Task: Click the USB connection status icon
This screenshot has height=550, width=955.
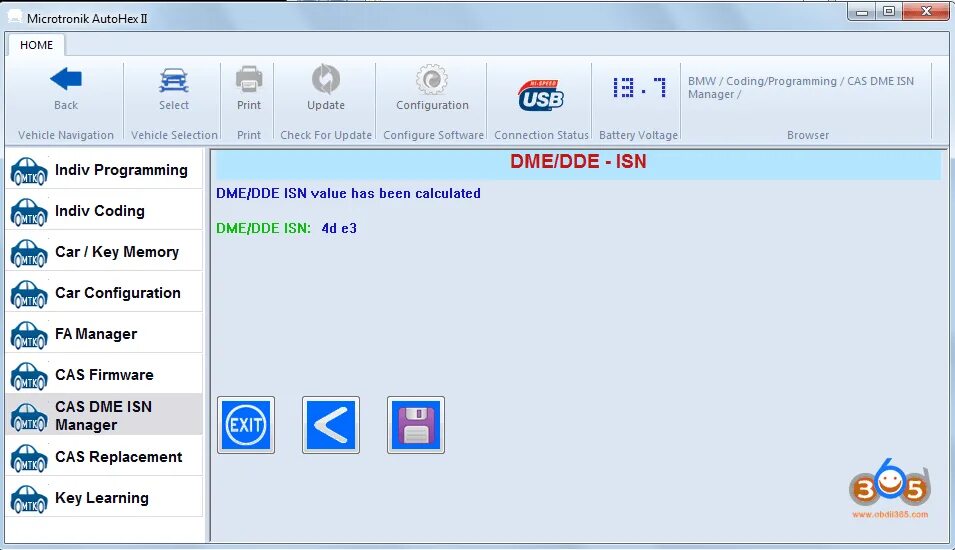Action: pyautogui.click(x=541, y=96)
